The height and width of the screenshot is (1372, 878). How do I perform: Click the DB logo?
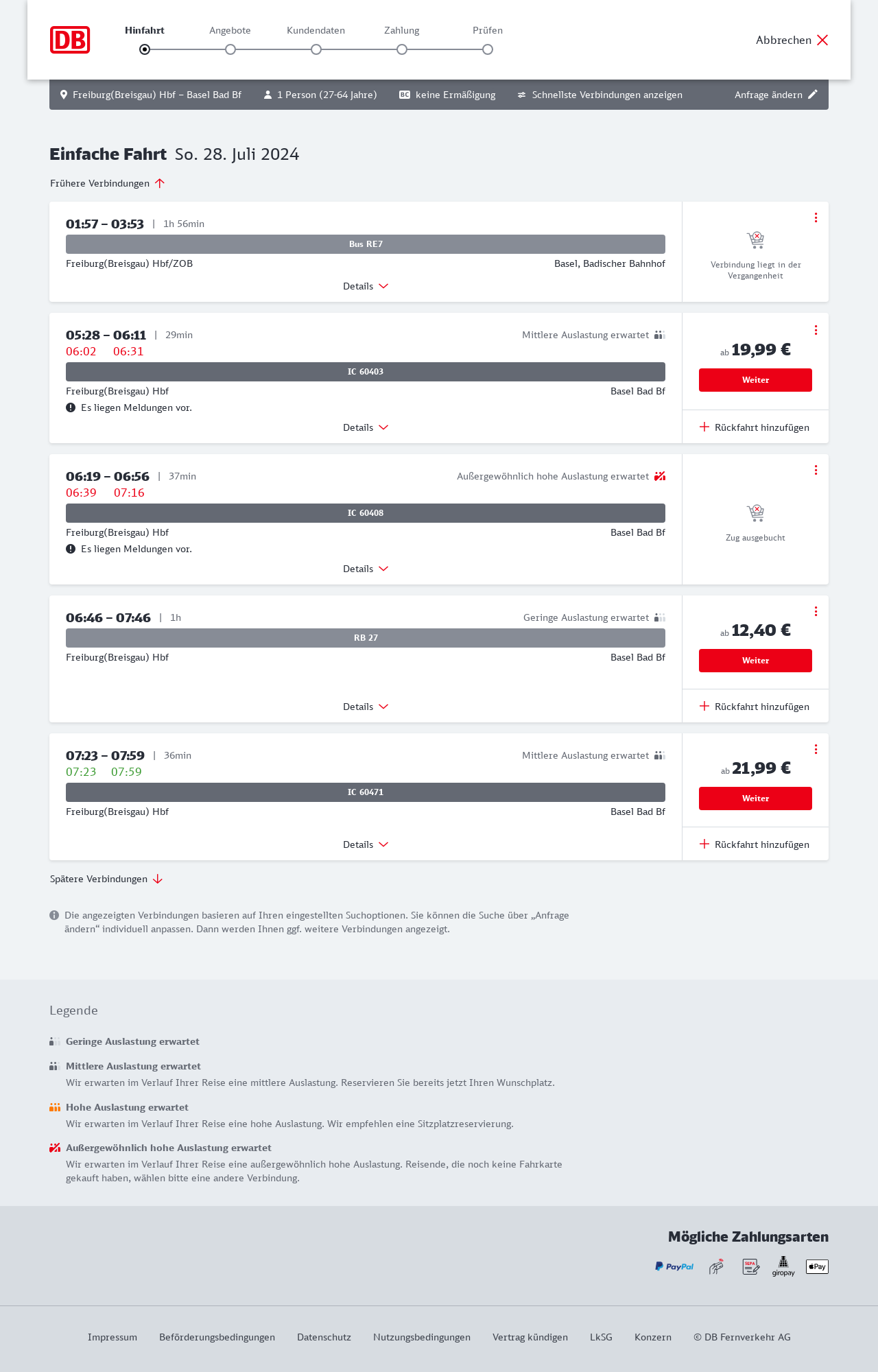click(70, 40)
